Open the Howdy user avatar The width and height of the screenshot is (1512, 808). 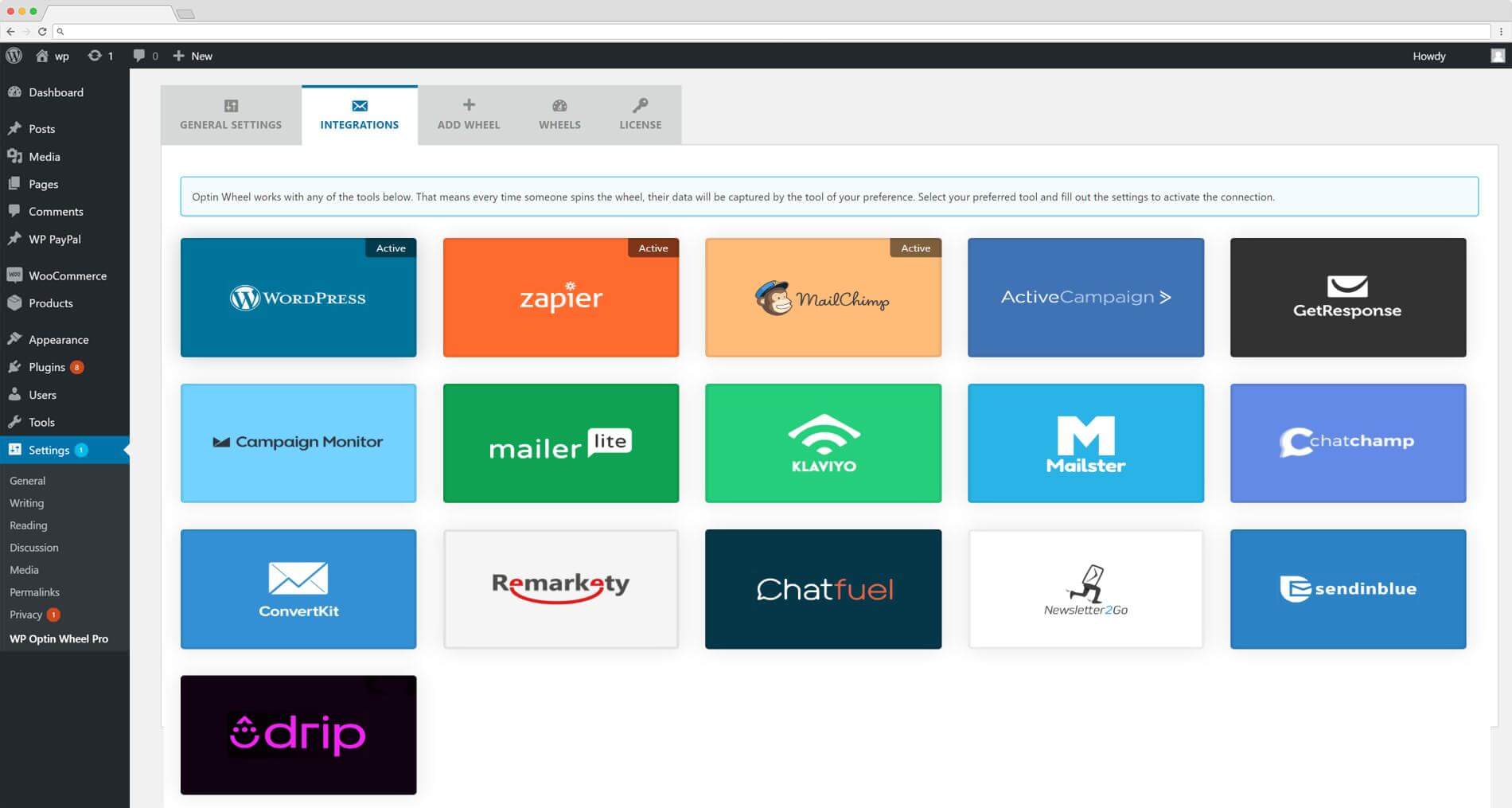(x=1498, y=56)
